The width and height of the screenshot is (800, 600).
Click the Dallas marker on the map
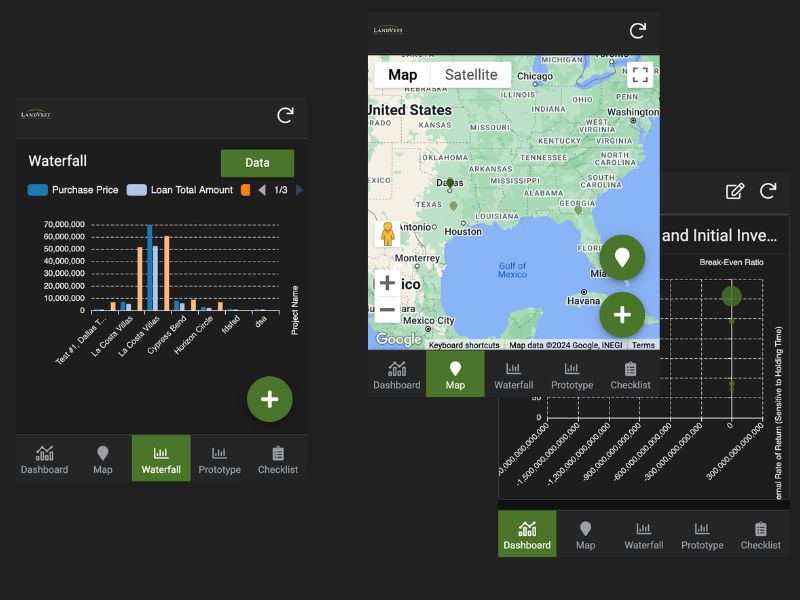[x=450, y=184]
